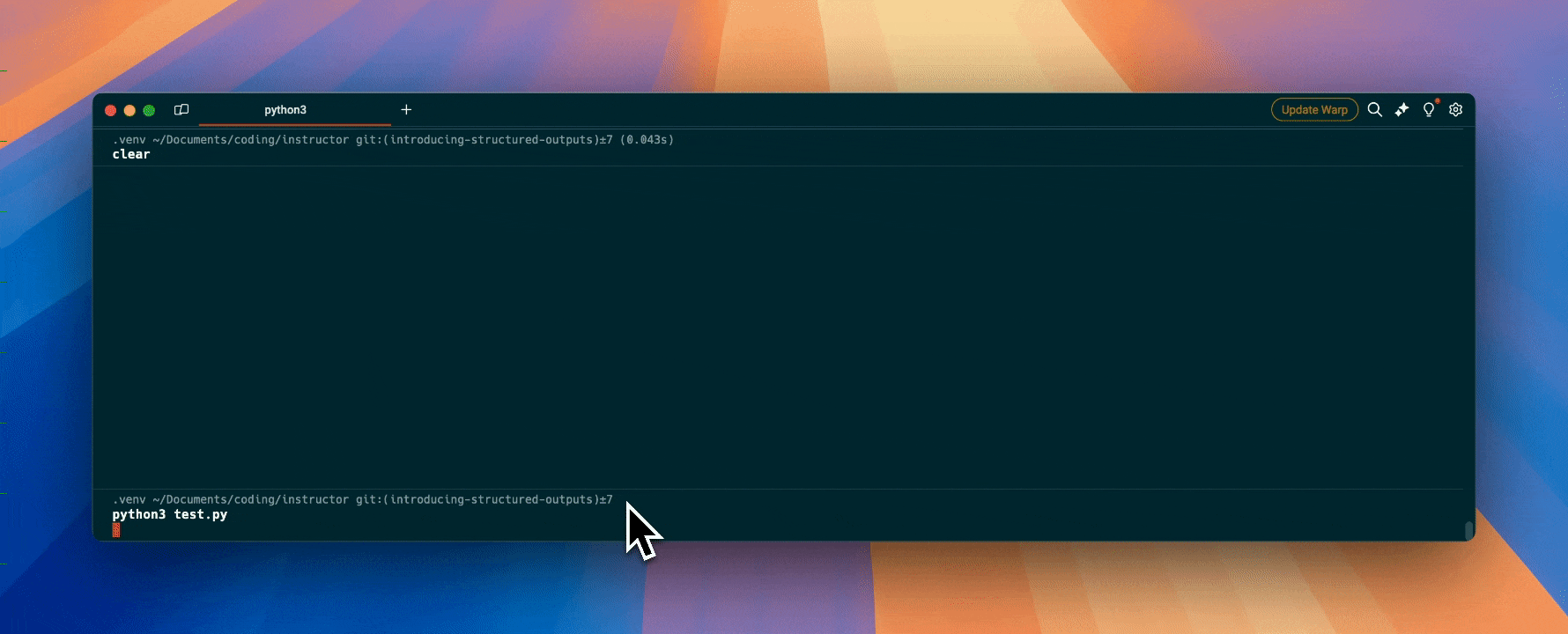Close the window with red button
1568x634 pixels.
[x=111, y=110]
